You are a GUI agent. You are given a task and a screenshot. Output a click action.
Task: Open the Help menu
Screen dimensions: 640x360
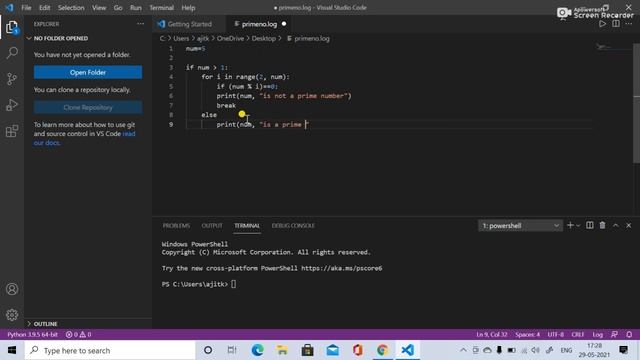click(188, 7)
